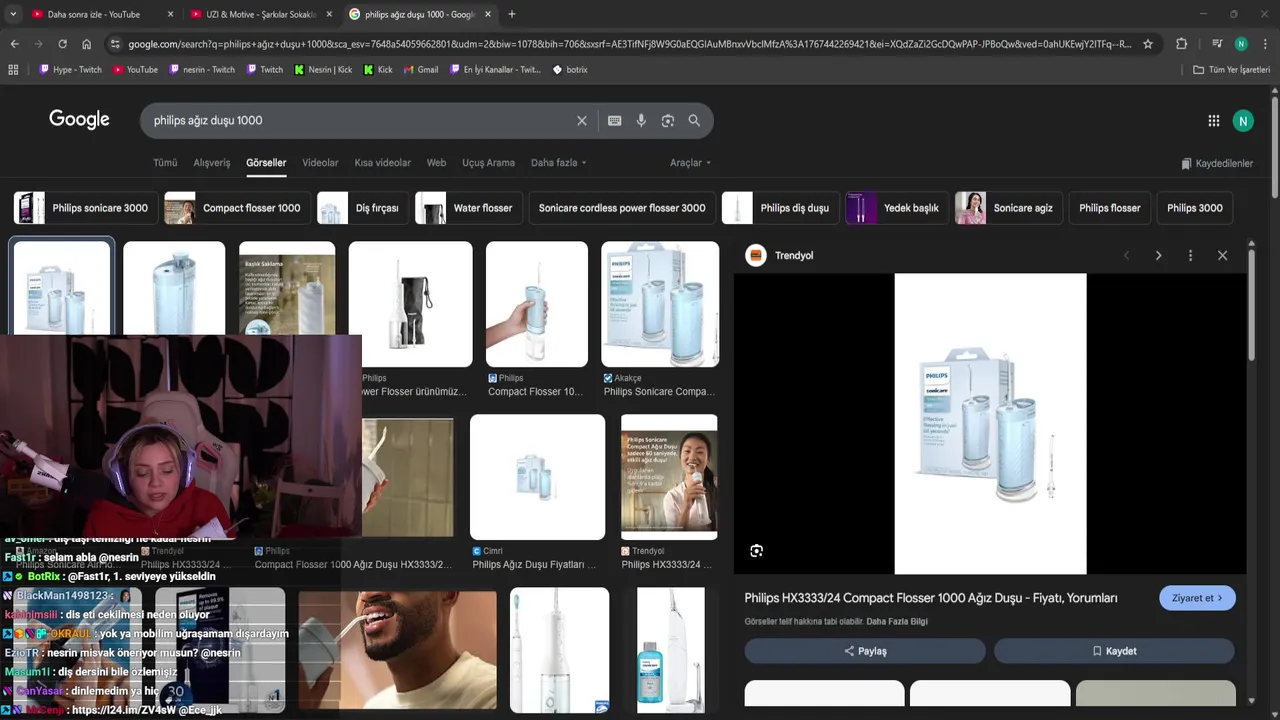The image size is (1280, 720).
Task: Expand the Araçlar tools dropdown
Action: 690,163
